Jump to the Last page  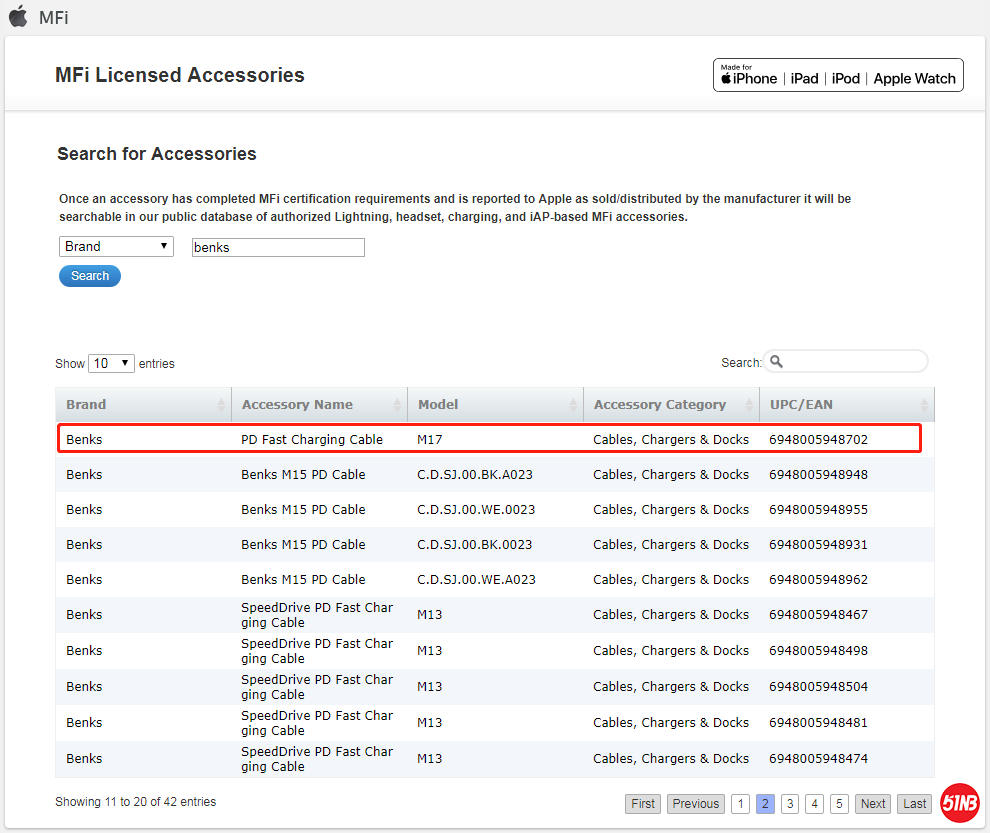tap(914, 804)
